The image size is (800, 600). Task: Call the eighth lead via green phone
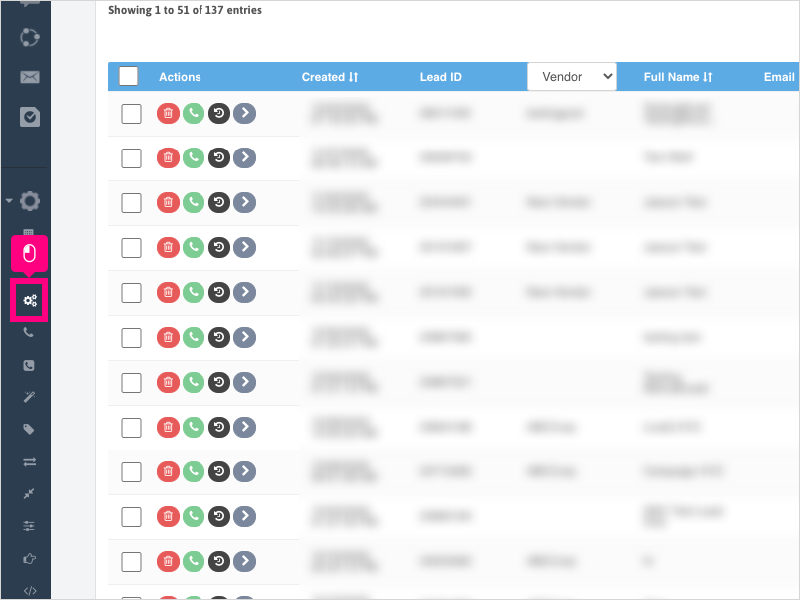pos(193,427)
